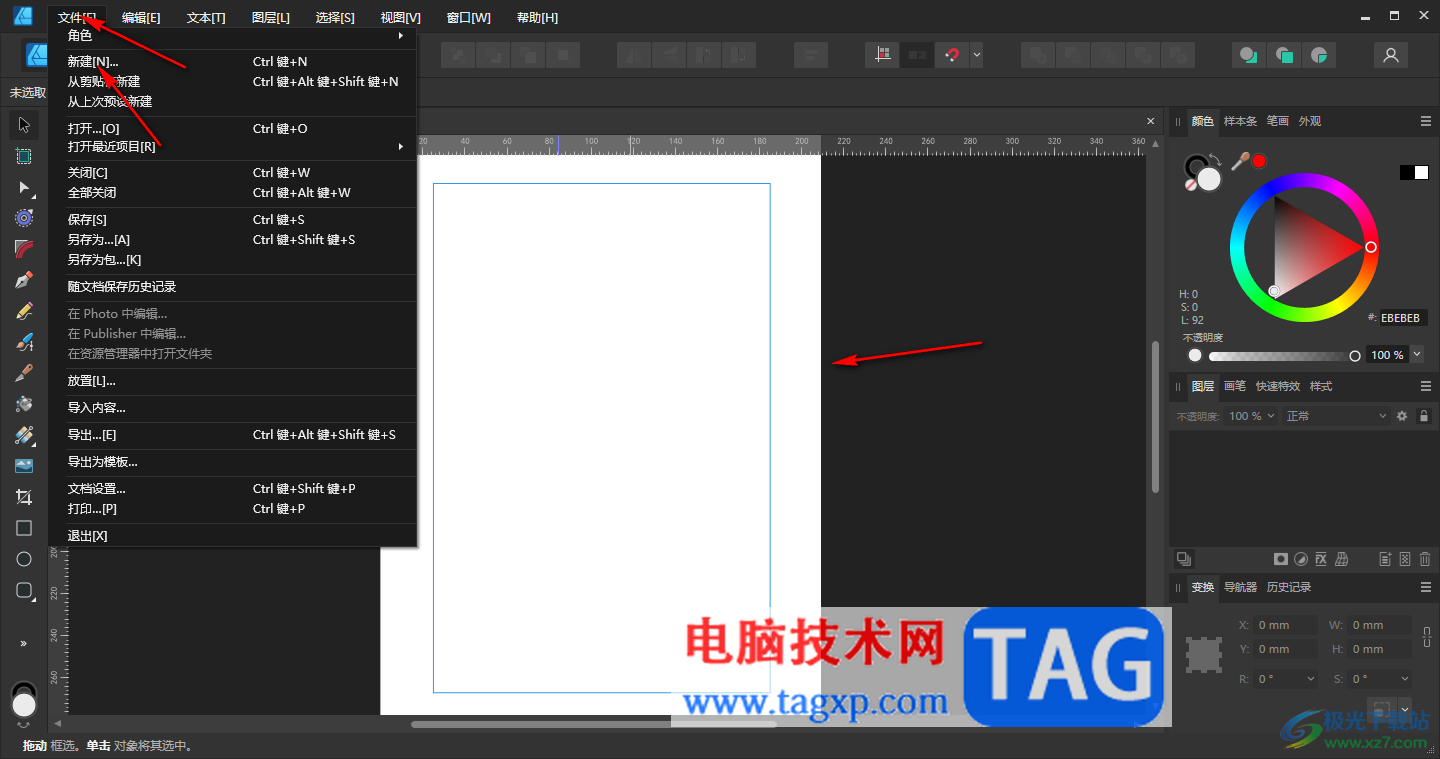The height and width of the screenshot is (759, 1440).
Task: Open the 帮助[H] menu
Action: 537,18
